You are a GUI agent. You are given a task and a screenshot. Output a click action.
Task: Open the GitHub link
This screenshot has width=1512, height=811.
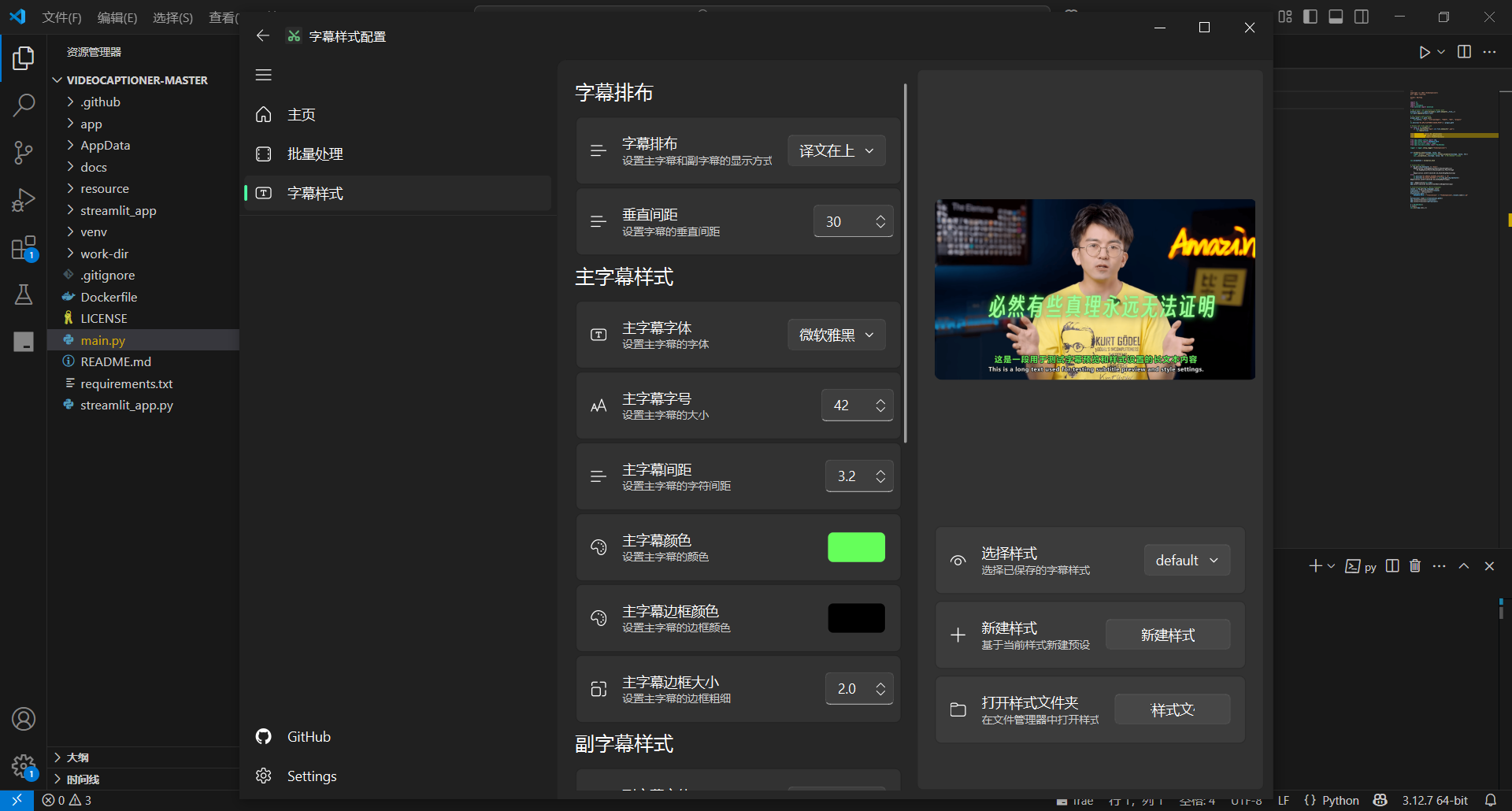(x=306, y=736)
